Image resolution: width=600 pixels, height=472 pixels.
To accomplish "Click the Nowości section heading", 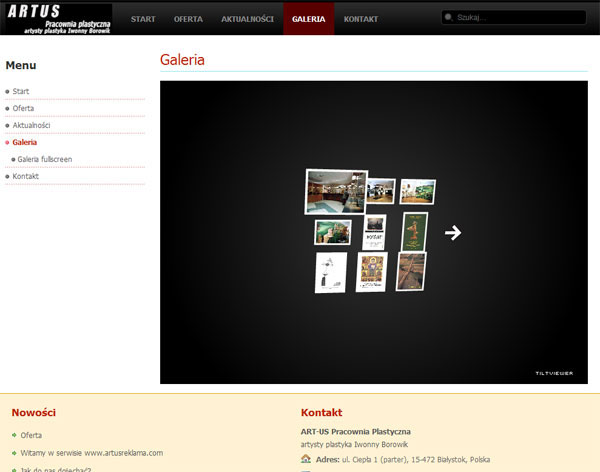I will 34,412.
